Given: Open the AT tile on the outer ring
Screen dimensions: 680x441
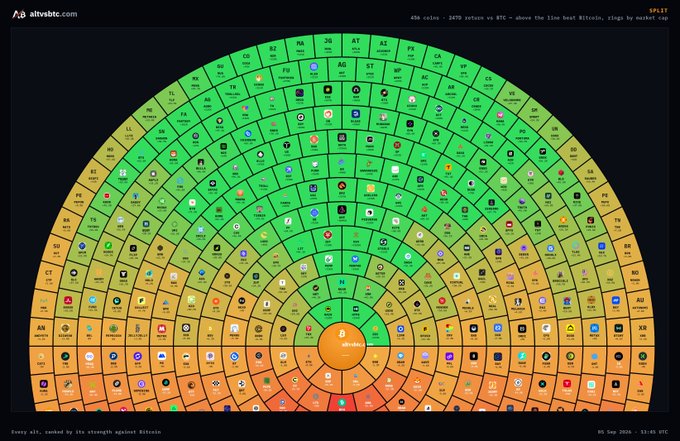Looking at the screenshot, I should (356, 45).
